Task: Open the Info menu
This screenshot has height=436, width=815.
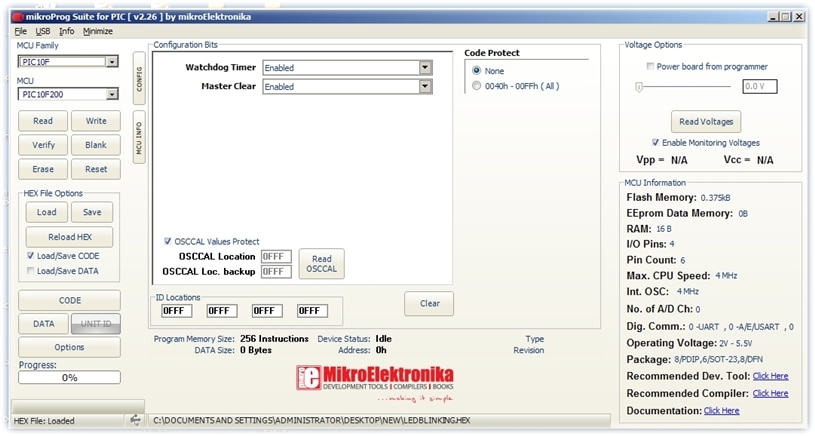Action: (67, 31)
